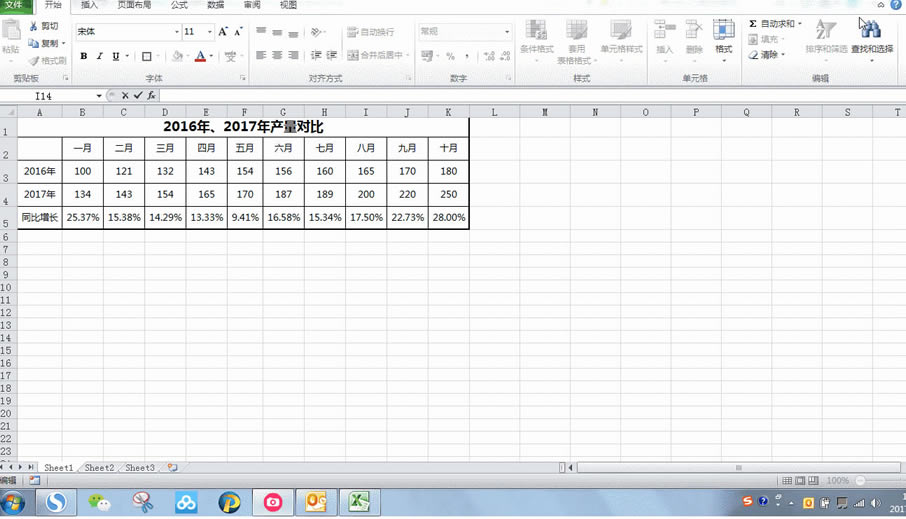Click the cell borders icon
The width and height of the screenshot is (906, 519).
(147, 56)
